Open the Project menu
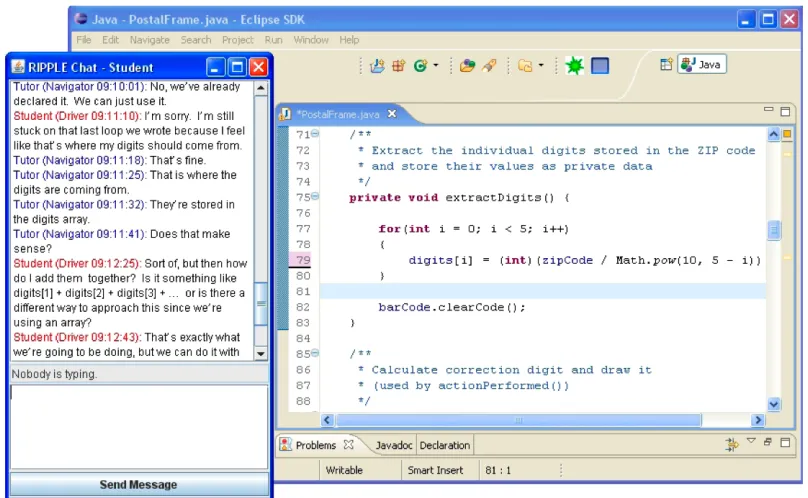This screenshot has height=498, width=808. tap(238, 40)
